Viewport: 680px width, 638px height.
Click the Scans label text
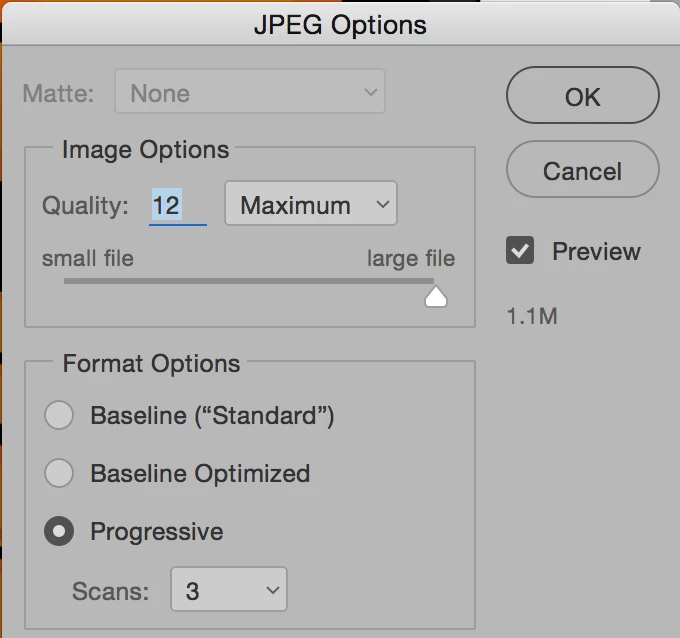110,590
